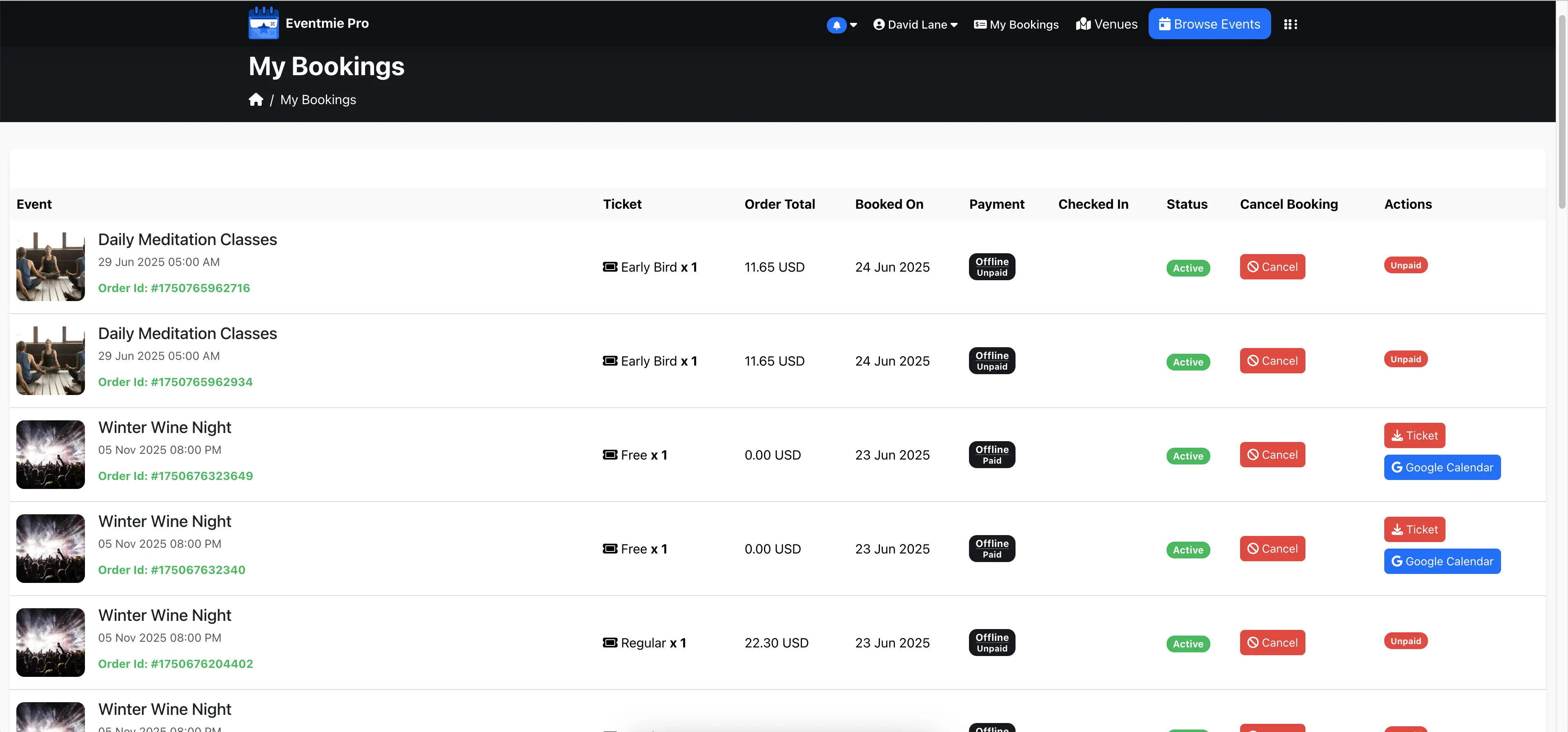The height and width of the screenshot is (732, 1568).
Task: Open My Bookings from the top navigation
Action: click(1016, 25)
